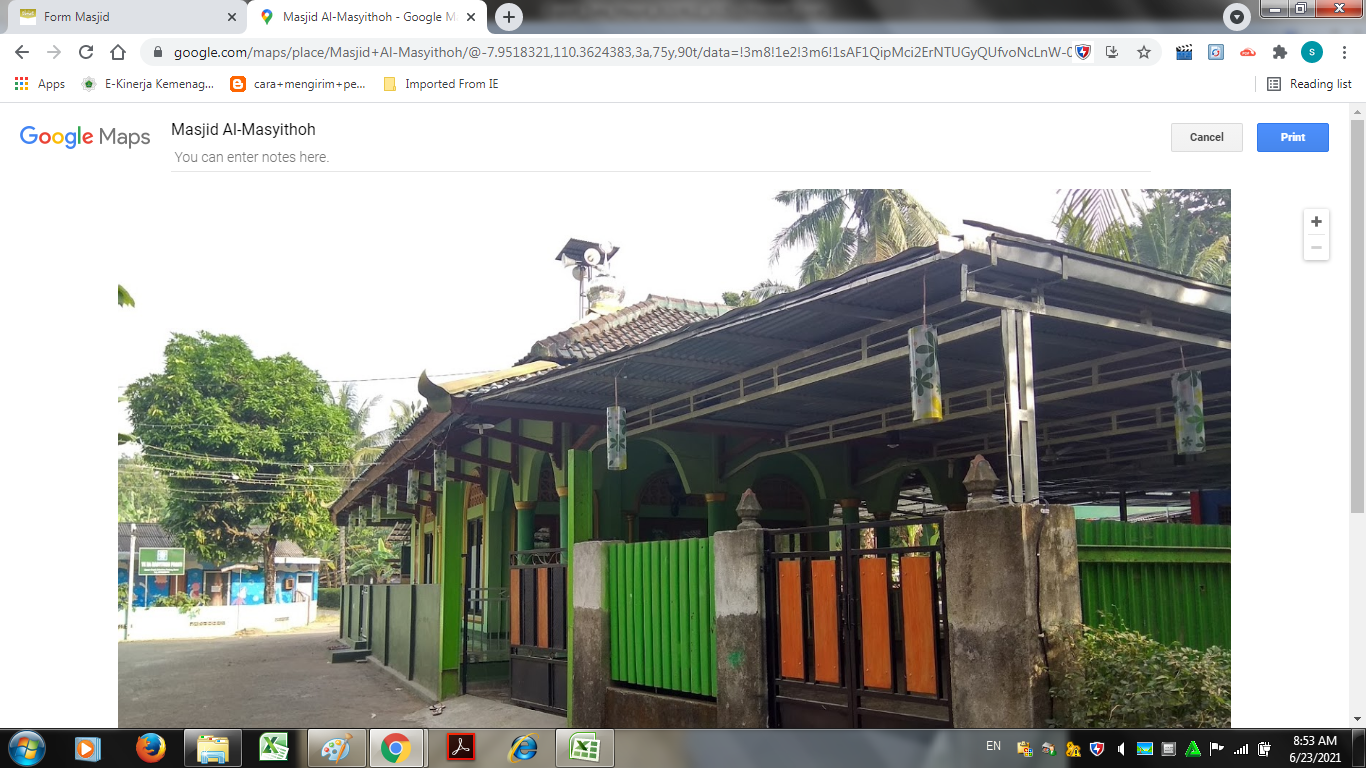
Task: View site info via lock icon
Action: click(x=157, y=52)
